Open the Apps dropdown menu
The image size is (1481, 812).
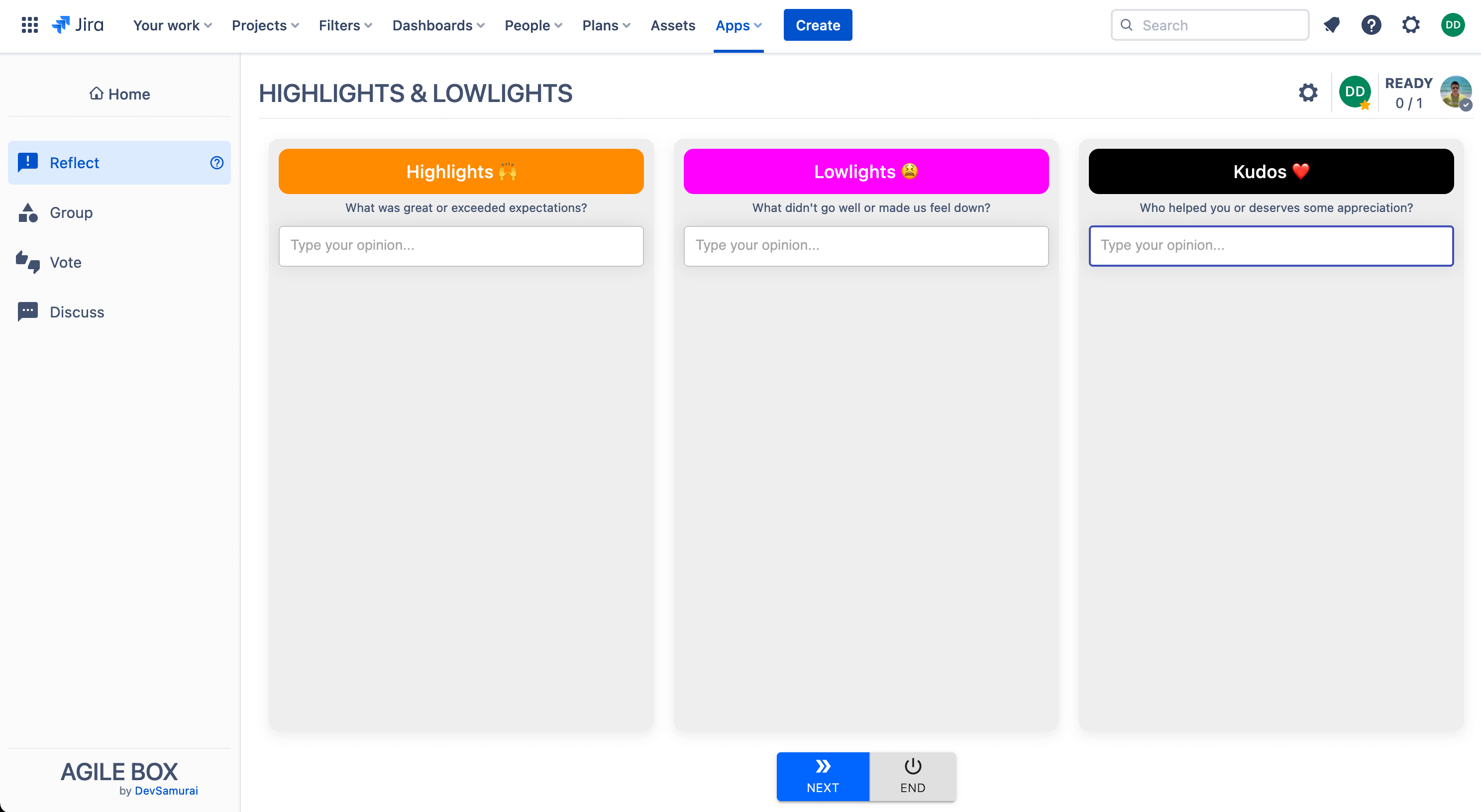738,25
